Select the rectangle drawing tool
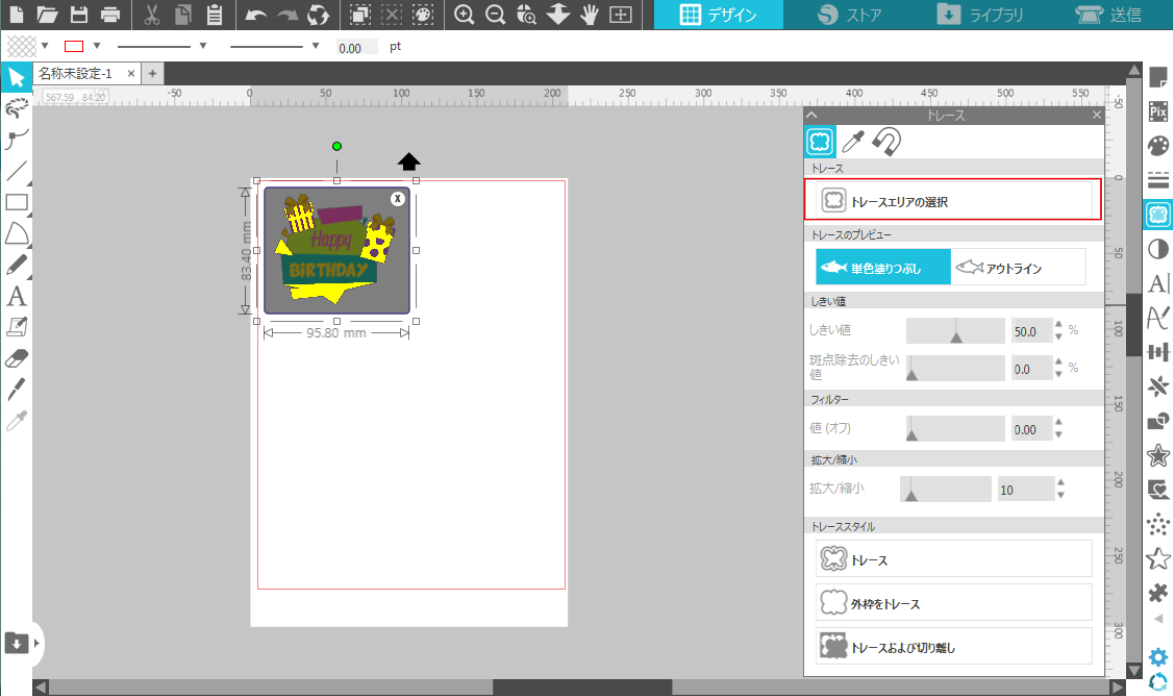Viewport: 1173px width, 696px height. tap(16, 202)
